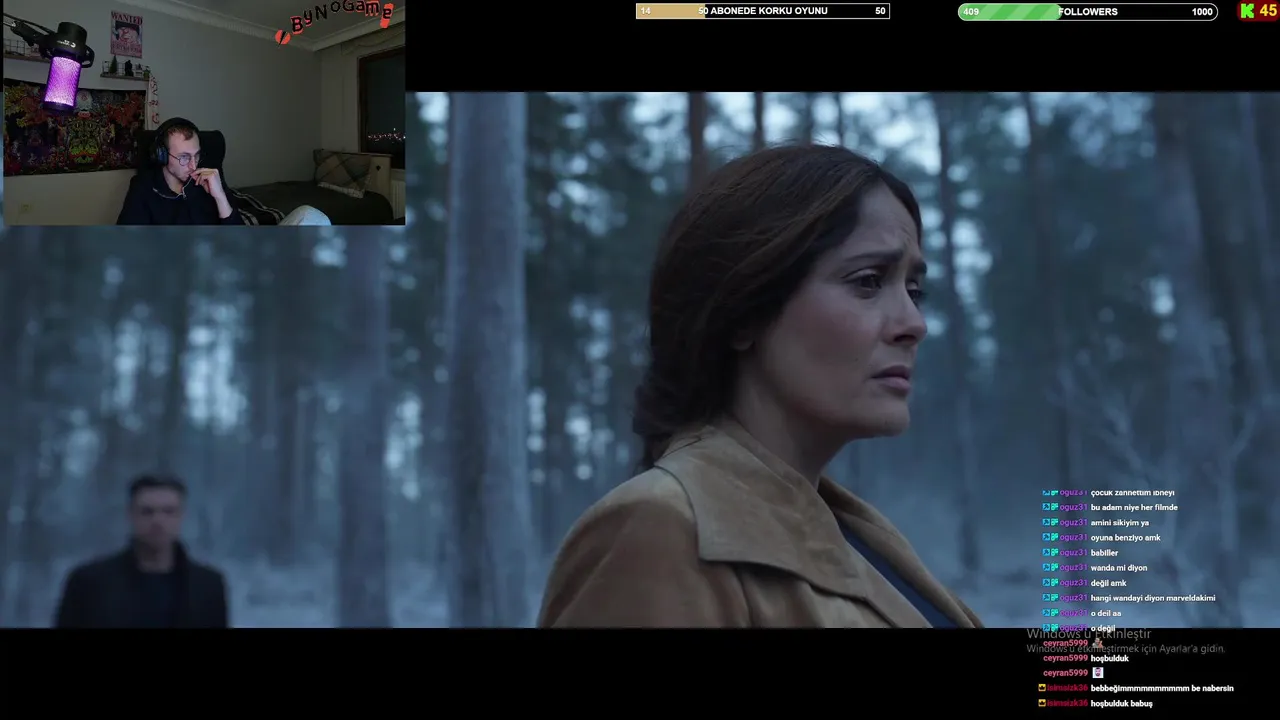Image resolution: width=1280 pixels, height=720 pixels.
Task: Click chat message 'hangi wandayi diyon marveldakimi'
Action: 1152,597
